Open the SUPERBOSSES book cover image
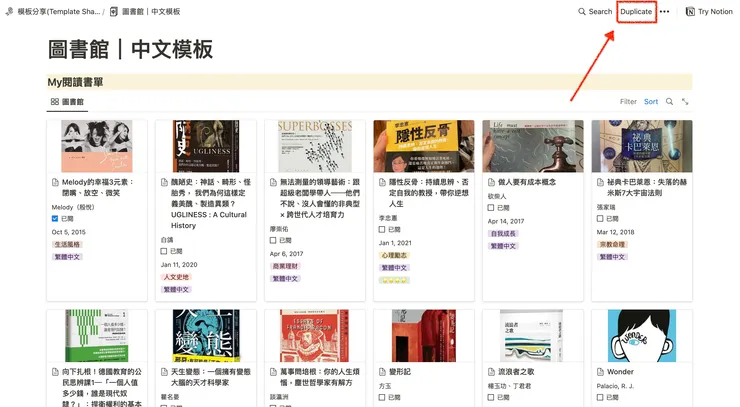Image resolution: width=740 pixels, height=407 pixels. 315,146
